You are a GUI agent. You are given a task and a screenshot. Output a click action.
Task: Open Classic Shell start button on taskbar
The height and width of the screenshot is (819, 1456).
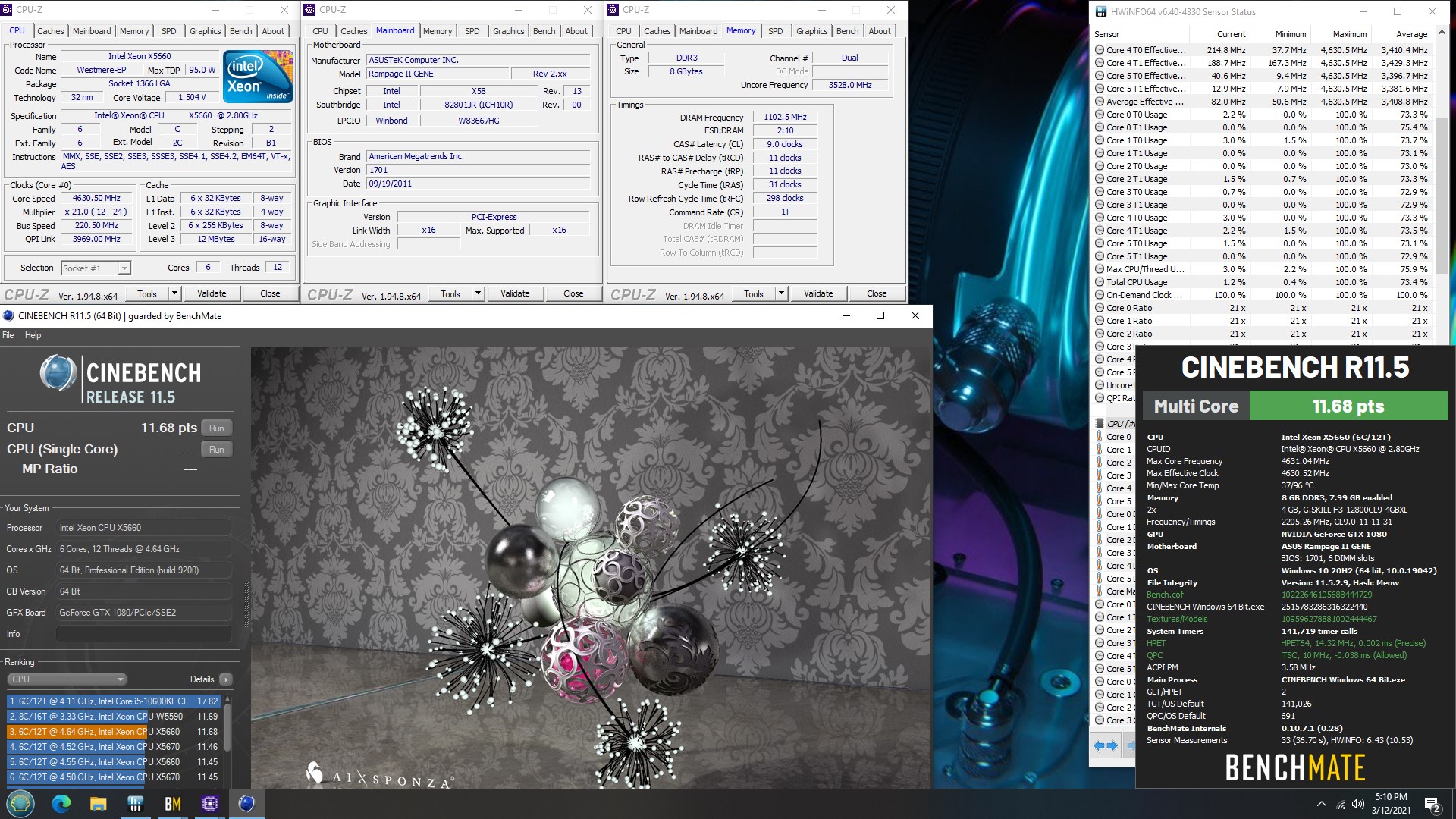(x=20, y=803)
